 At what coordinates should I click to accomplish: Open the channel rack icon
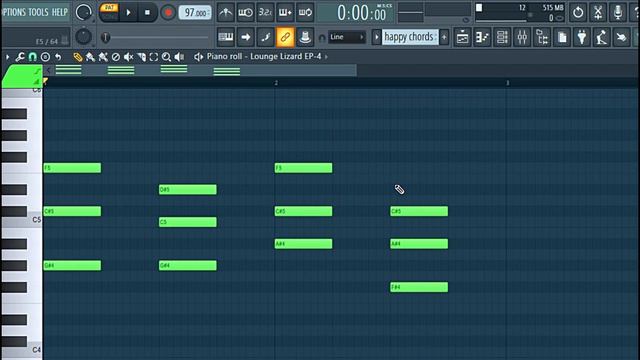502,38
